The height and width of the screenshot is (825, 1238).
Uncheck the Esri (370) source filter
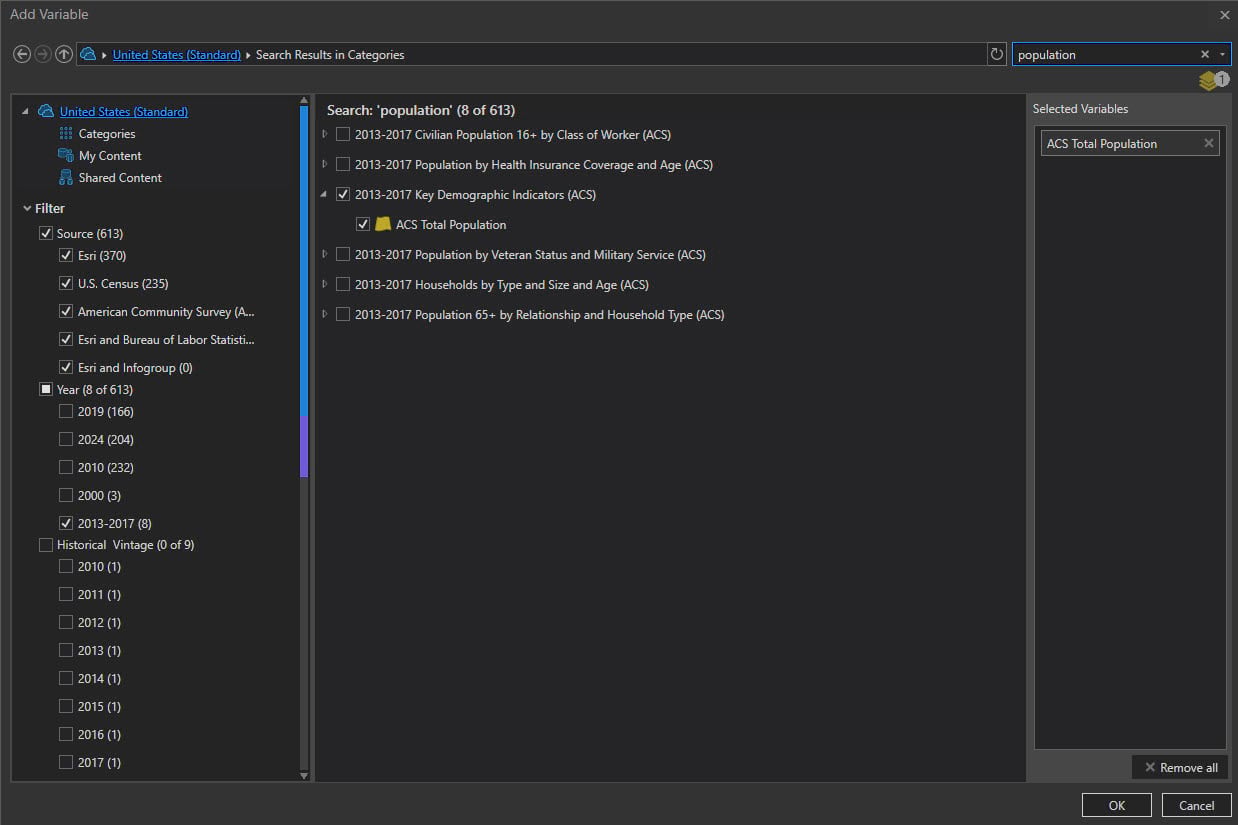click(x=66, y=256)
